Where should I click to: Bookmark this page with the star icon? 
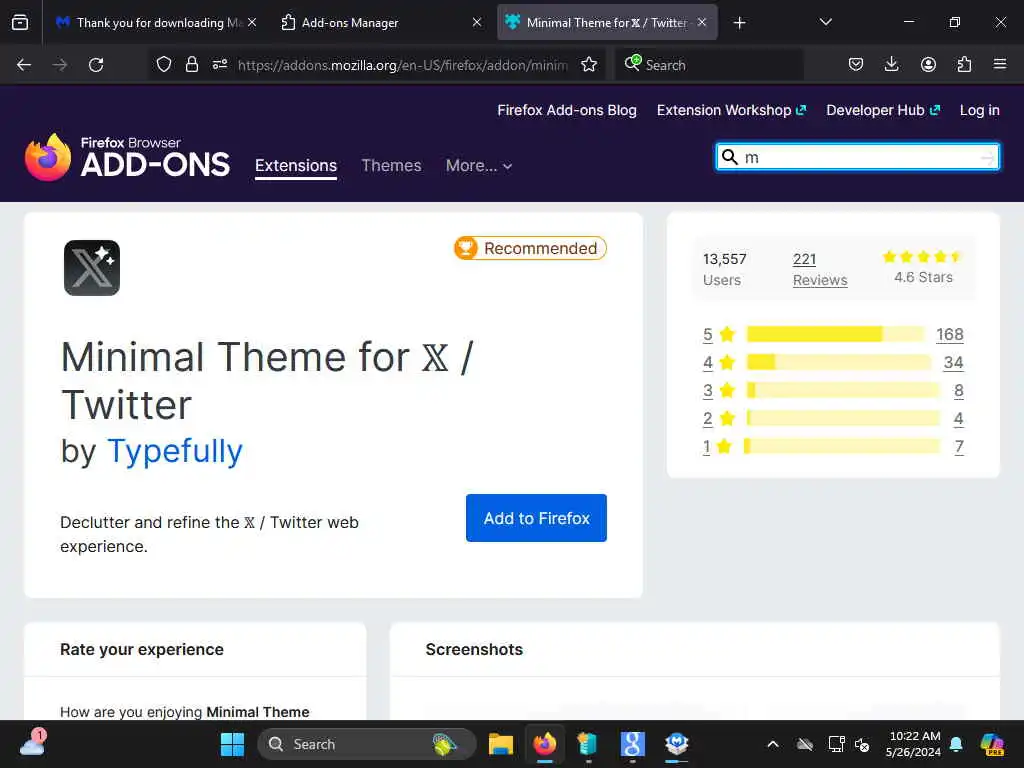(x=589, y=65)
